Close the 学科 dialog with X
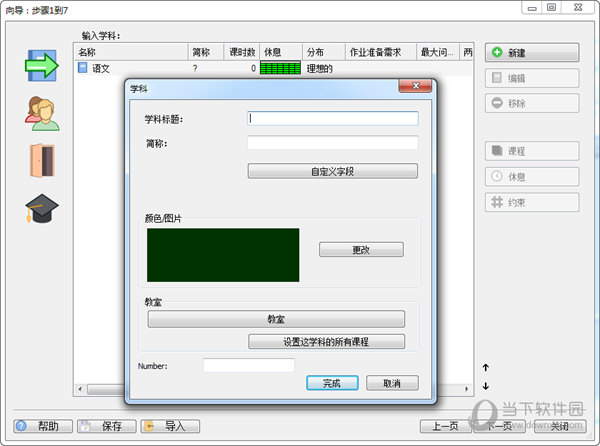The image size is (600, 446). (415, 86)
